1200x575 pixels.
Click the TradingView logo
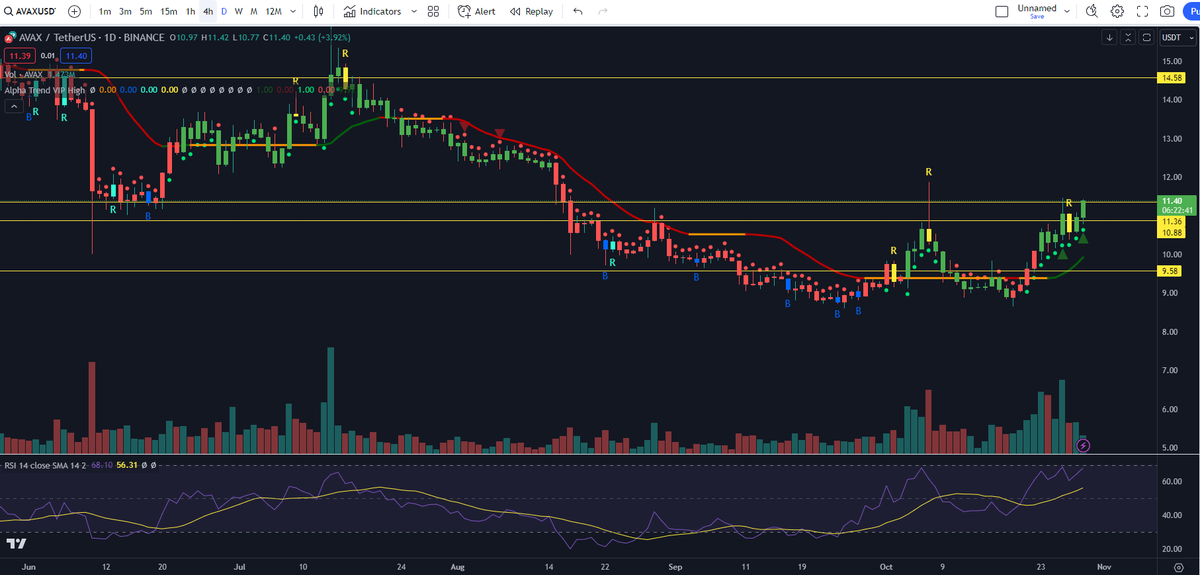[16, 543]
